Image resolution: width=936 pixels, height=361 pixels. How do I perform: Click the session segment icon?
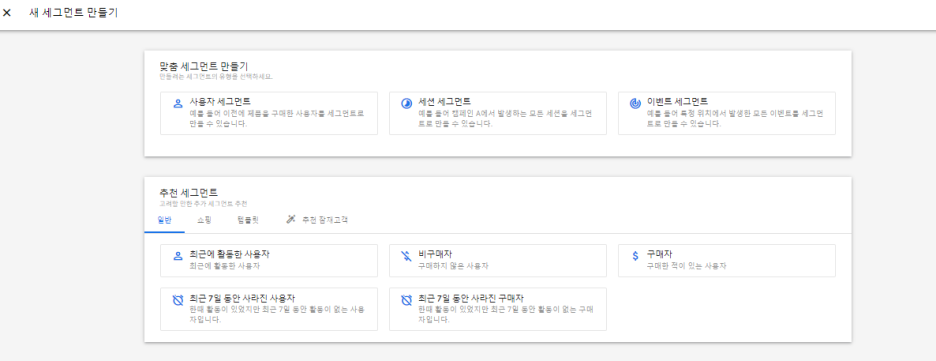[x=406, y=103]
